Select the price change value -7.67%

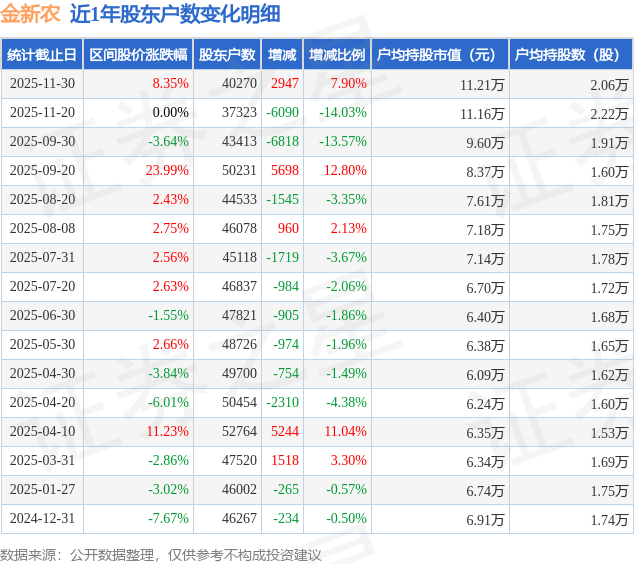(x=168, y=519)
